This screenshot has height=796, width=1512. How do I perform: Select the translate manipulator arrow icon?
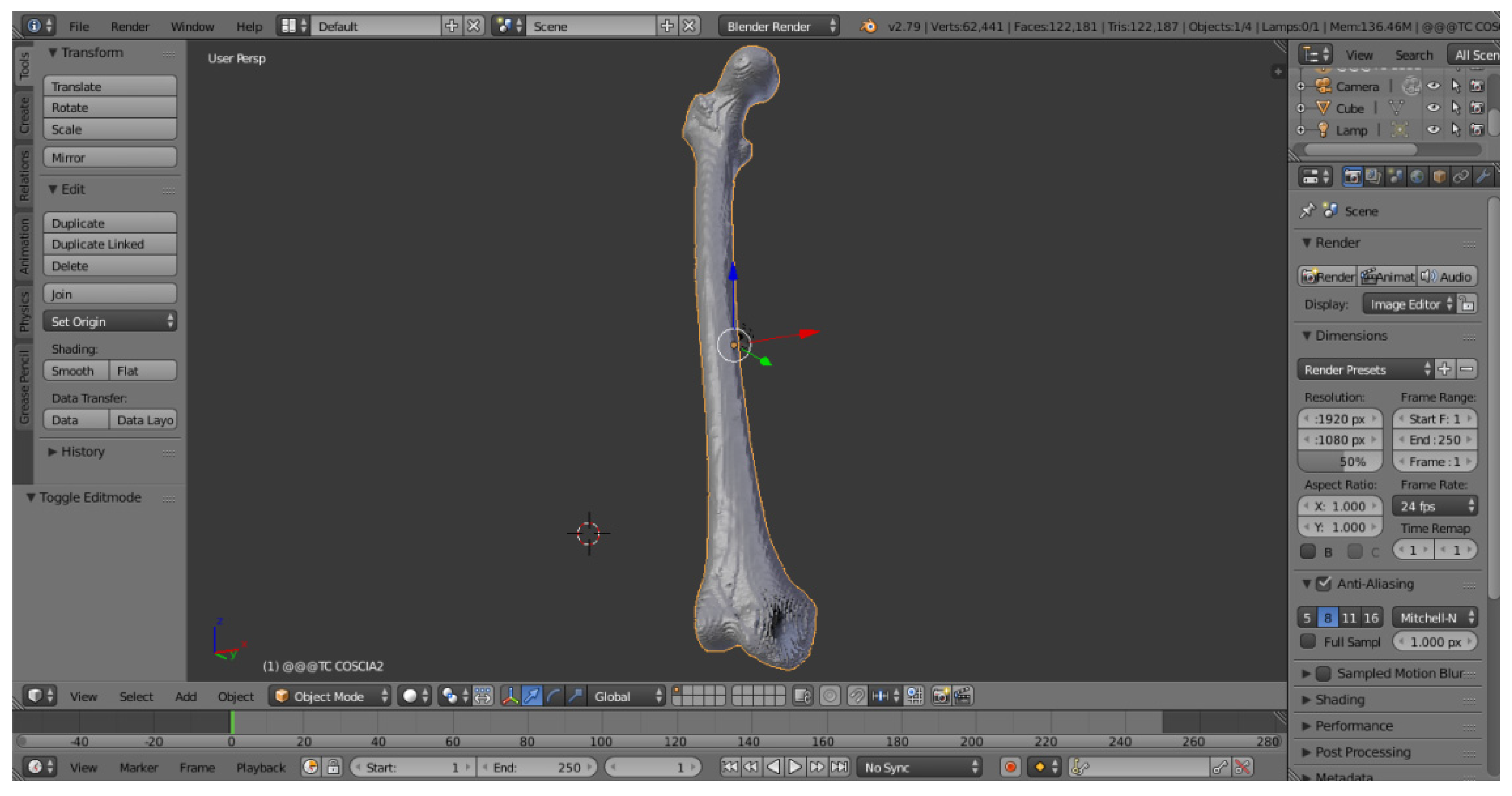point(532,696)
